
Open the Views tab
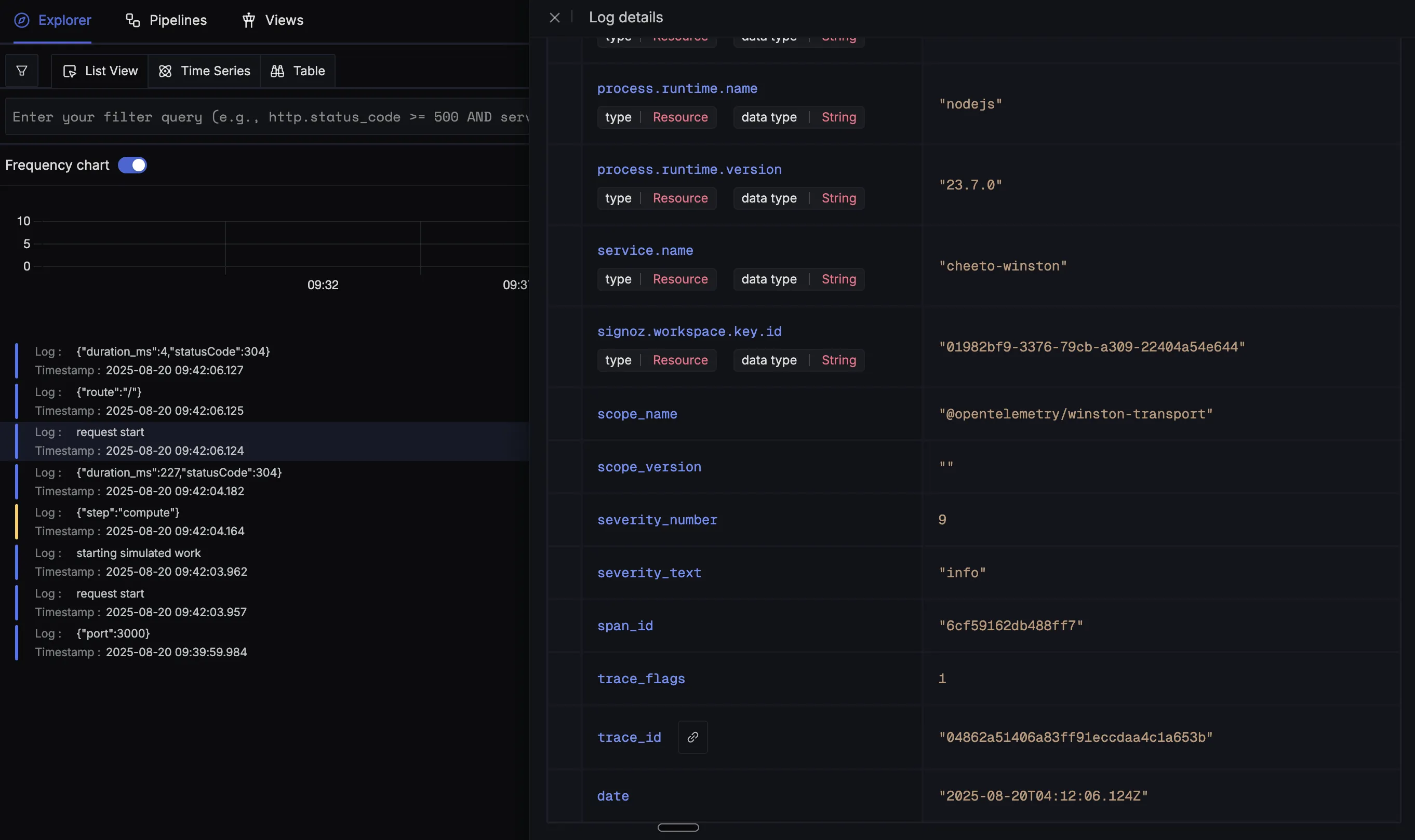pyautogui.click(x=273, y=20)
